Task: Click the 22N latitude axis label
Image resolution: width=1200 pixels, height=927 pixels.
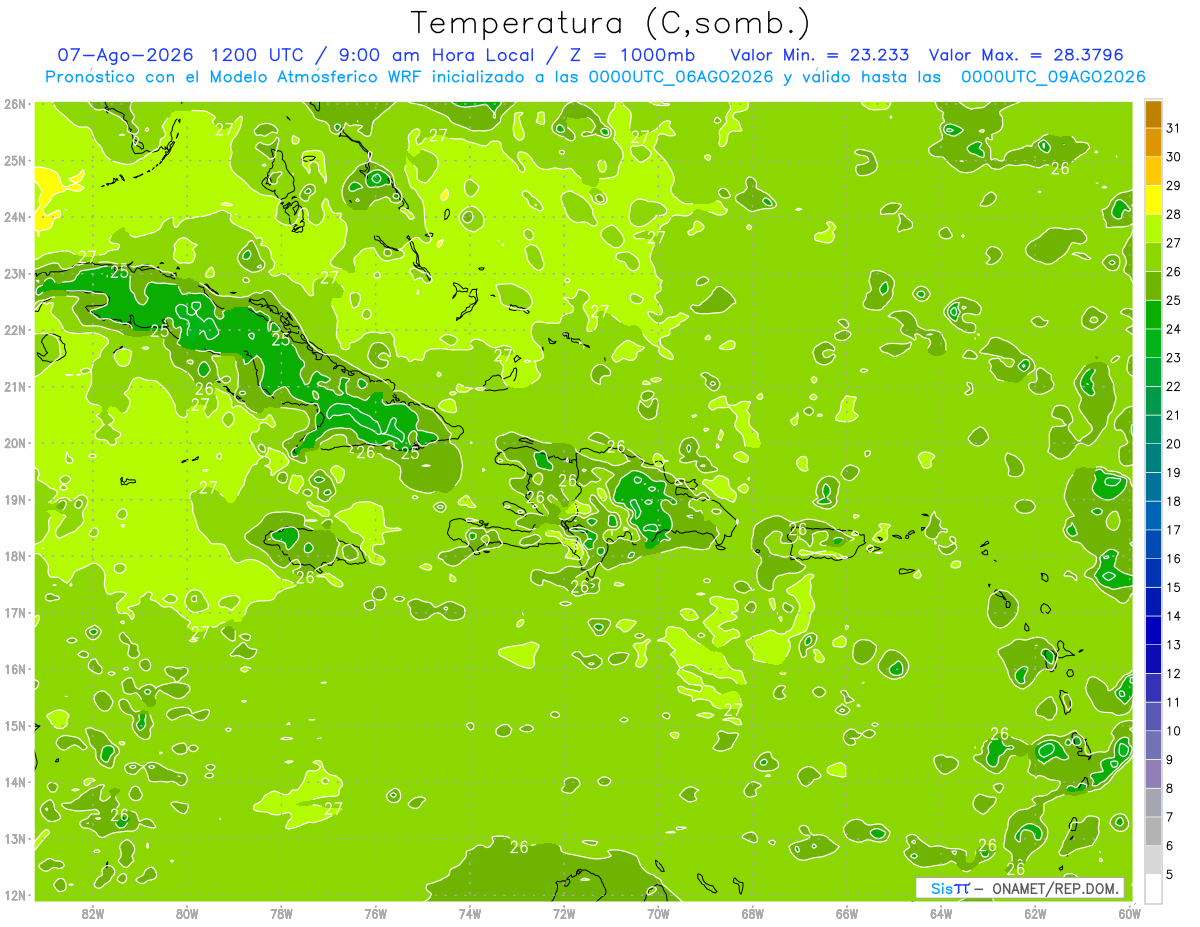Action: pyautogui.click(x=15, y=330)
